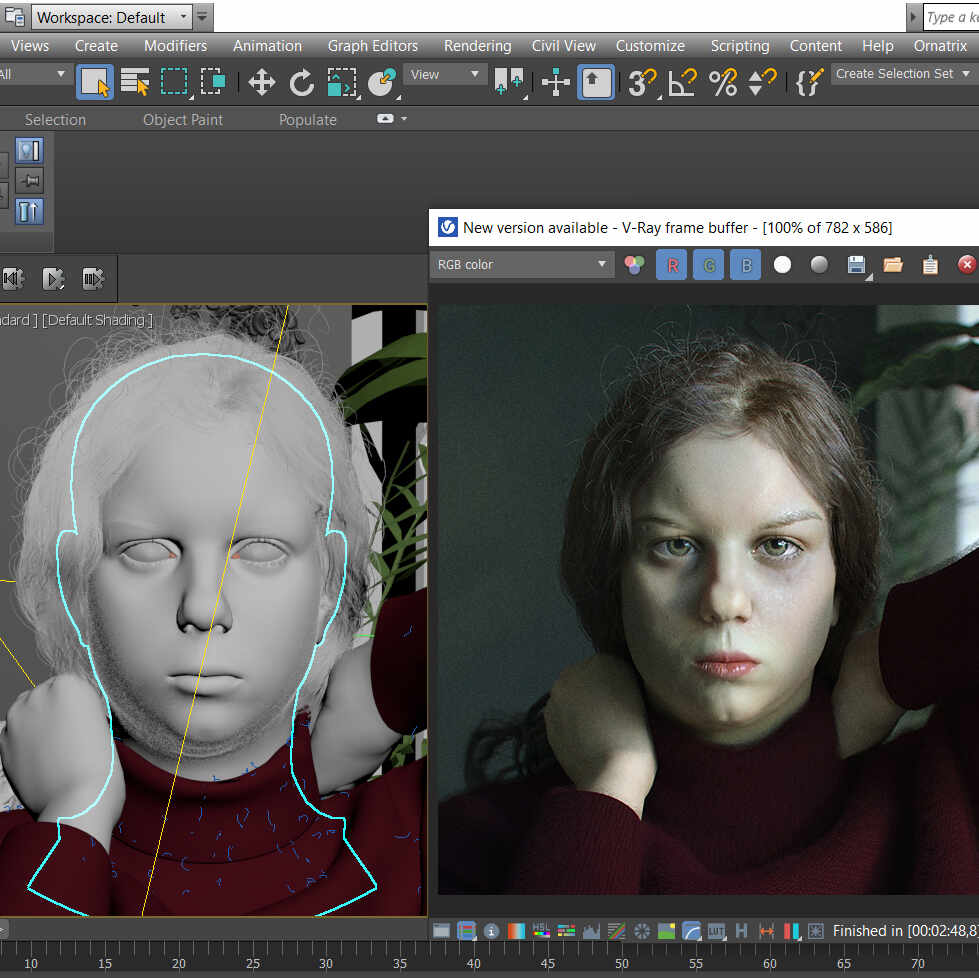Go to next key frame

94,278
